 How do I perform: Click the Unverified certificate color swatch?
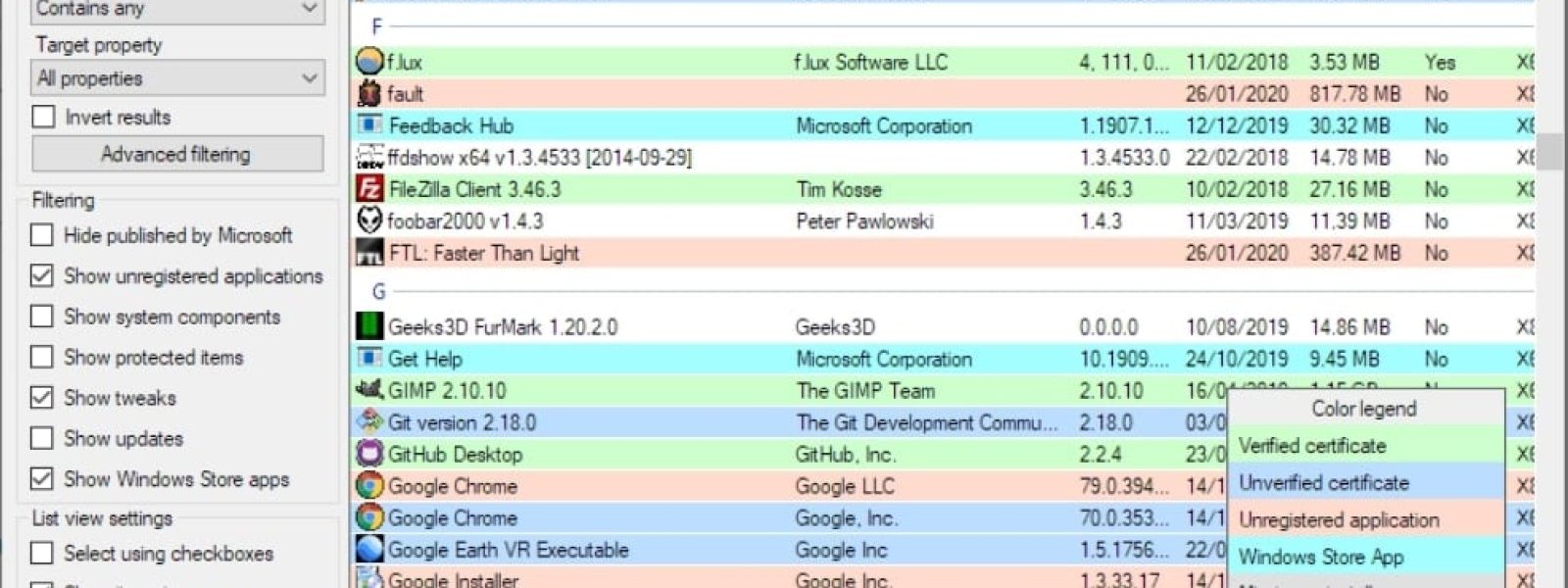(1366, 483)
